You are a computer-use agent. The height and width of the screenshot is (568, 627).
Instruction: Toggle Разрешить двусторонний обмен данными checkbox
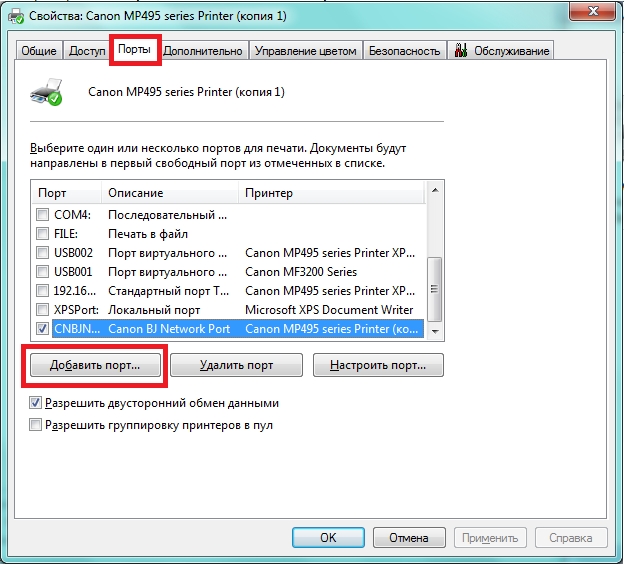(36, 403)
